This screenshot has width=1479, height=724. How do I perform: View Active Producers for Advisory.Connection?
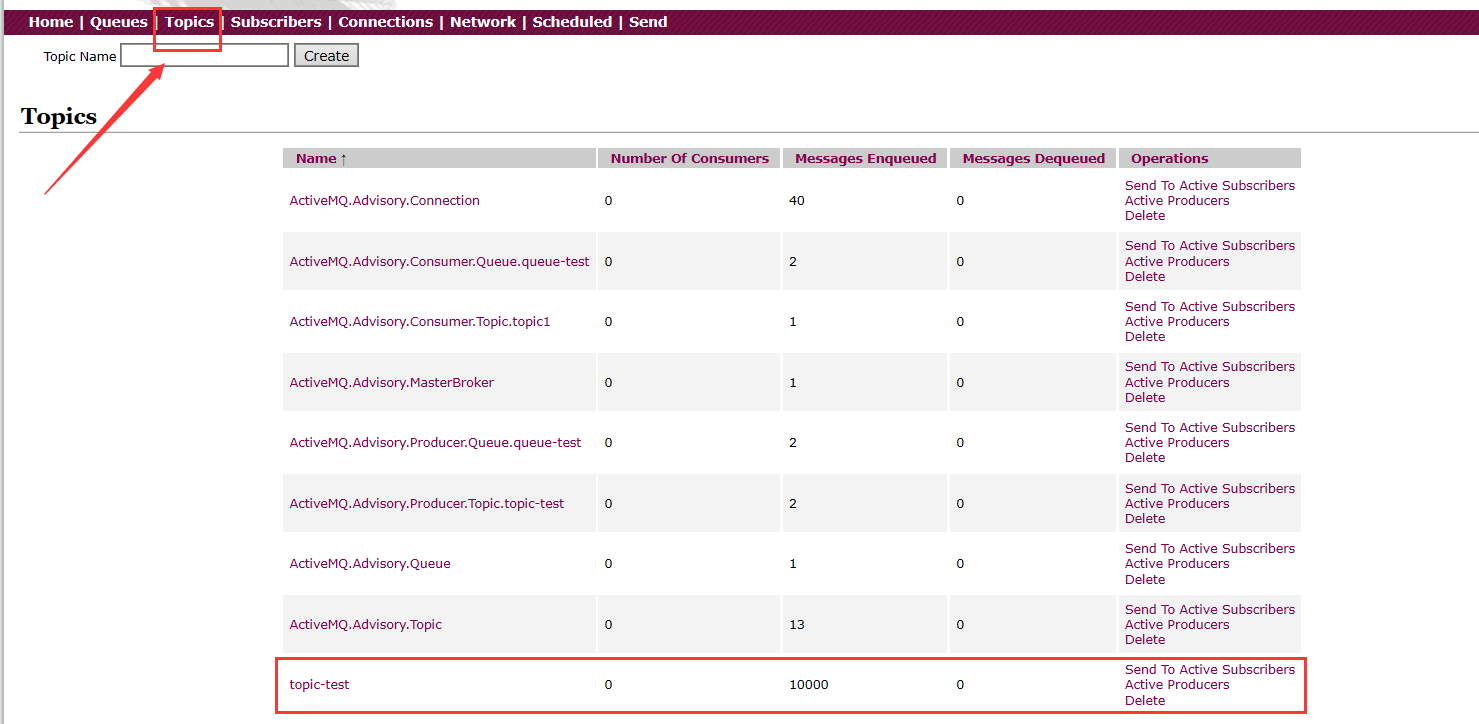tap(1177, 201)
